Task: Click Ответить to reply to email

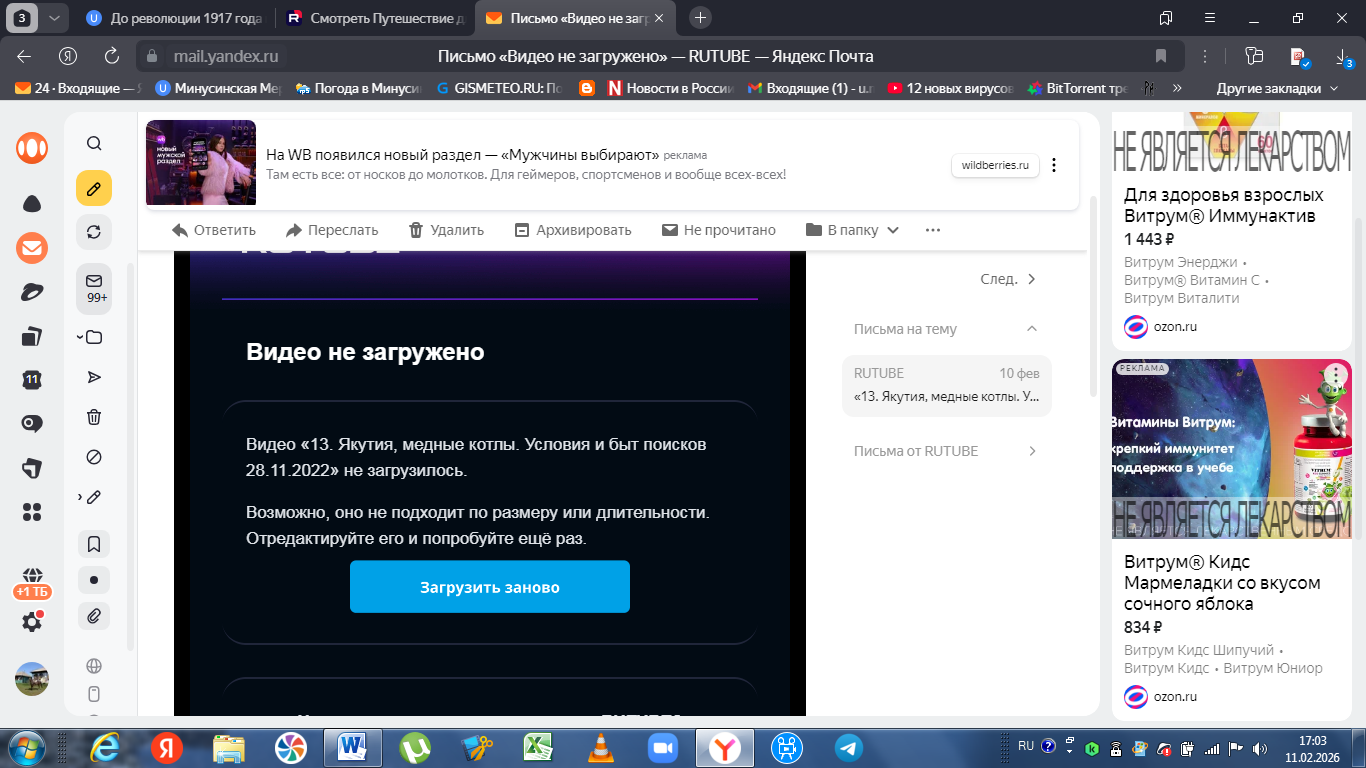Action: pyautogui.click(x=214, y=230)
